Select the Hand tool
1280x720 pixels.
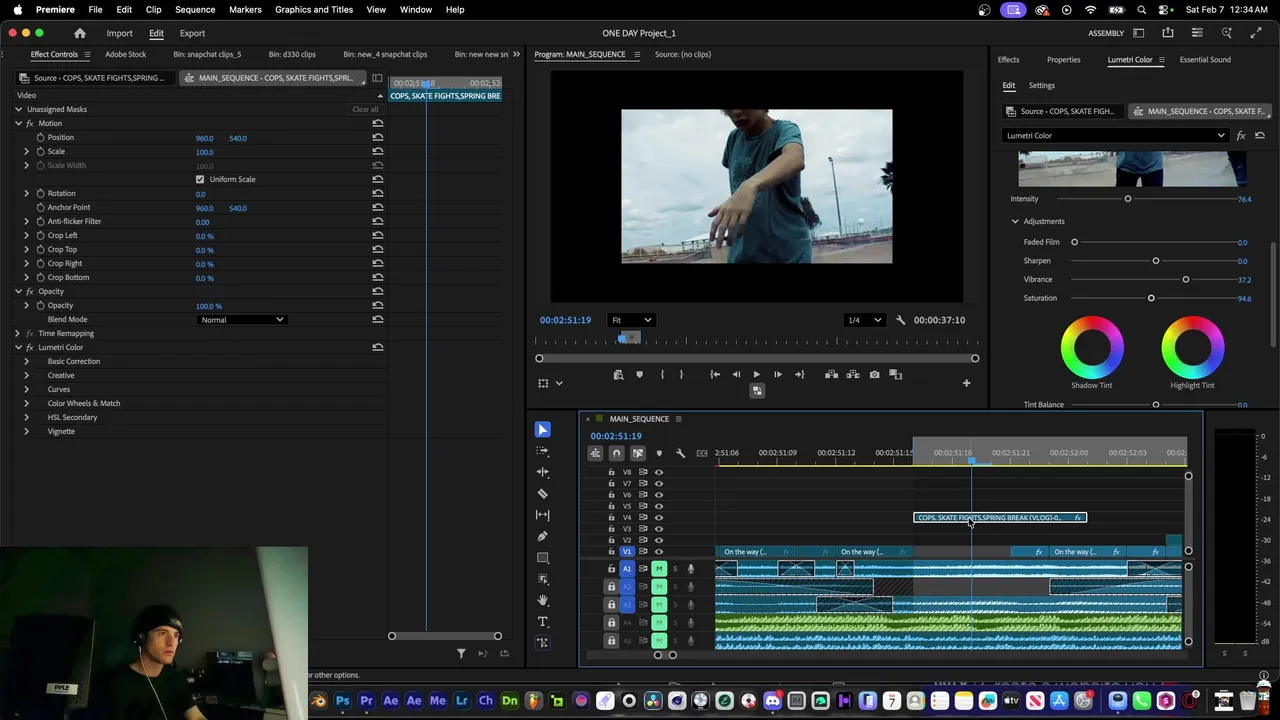[542, 600]
